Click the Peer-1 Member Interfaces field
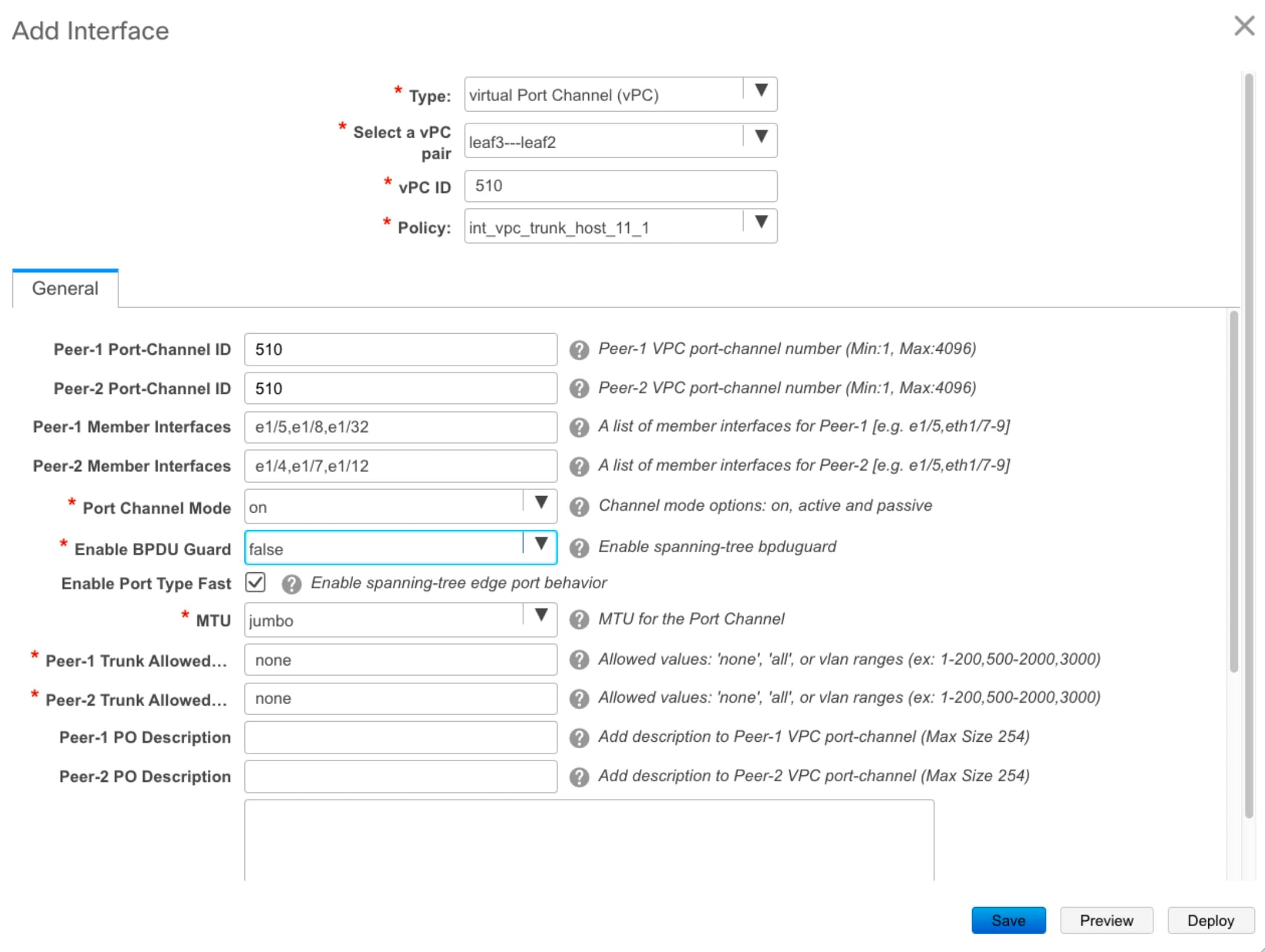1265x952 pixels. (400, 427)
